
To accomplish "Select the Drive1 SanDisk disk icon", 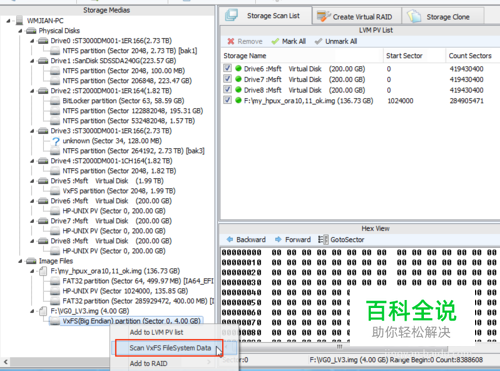I will [43, 61].
